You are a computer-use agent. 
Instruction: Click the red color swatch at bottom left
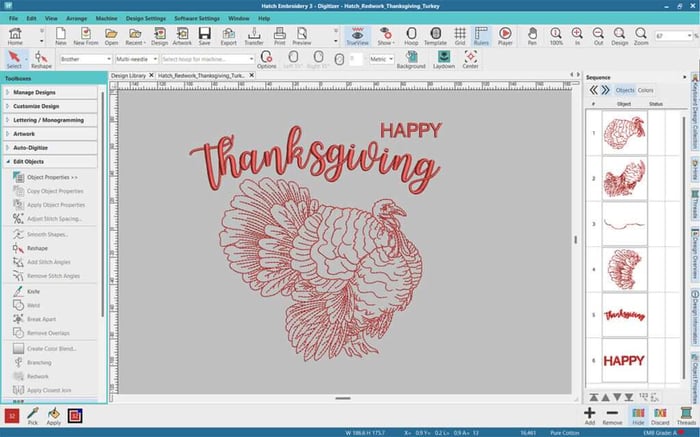(x=11, y=414)
